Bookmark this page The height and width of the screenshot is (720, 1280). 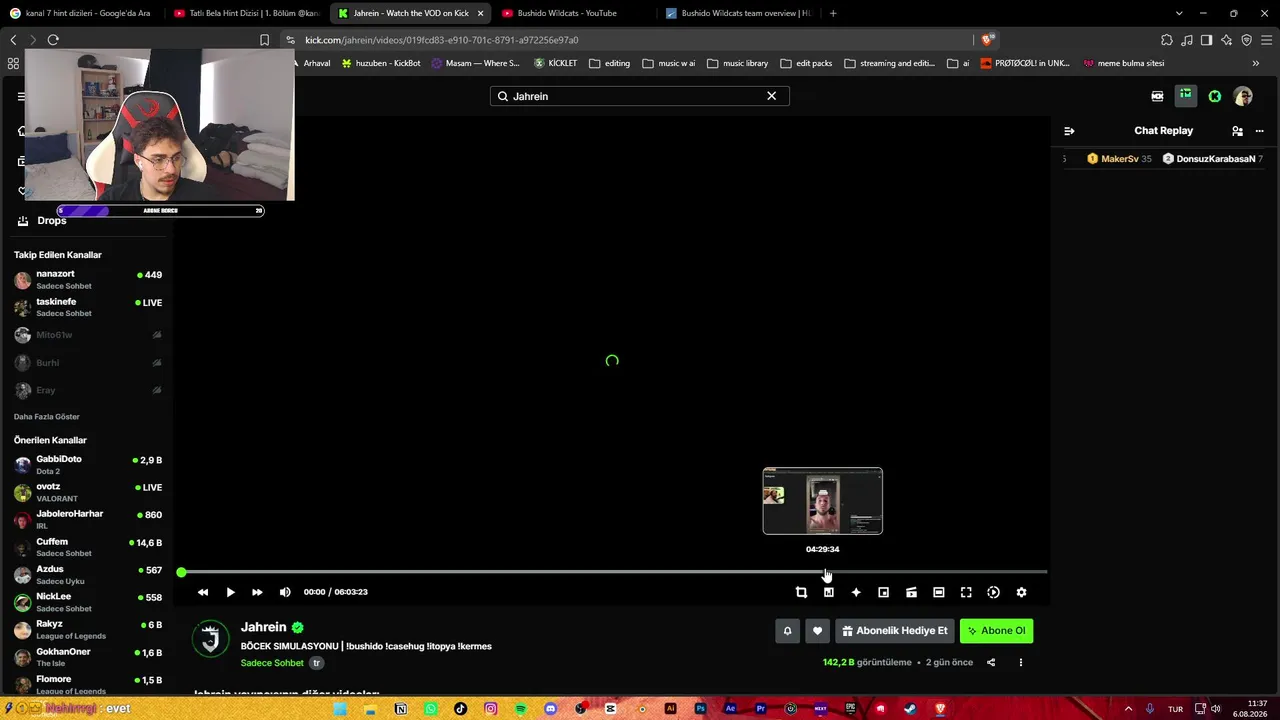[x=264, y=40]
